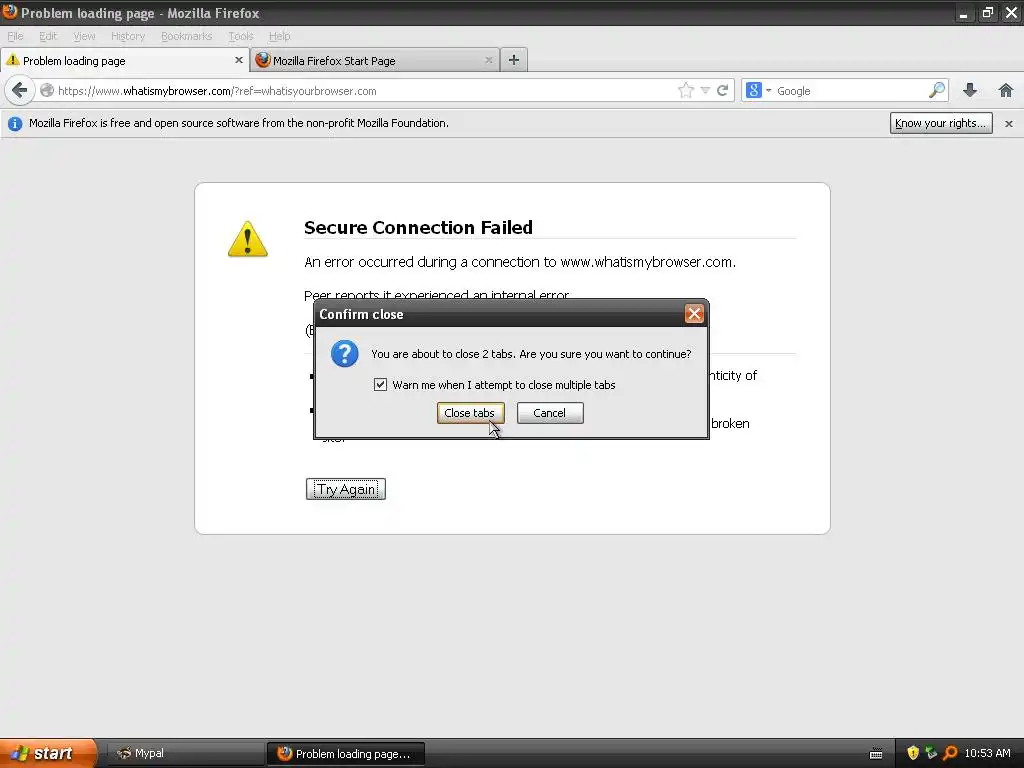Viewport: 1024px width, 768px height.
Task: Click the yellow warning triangle icon
Action: 248,239
